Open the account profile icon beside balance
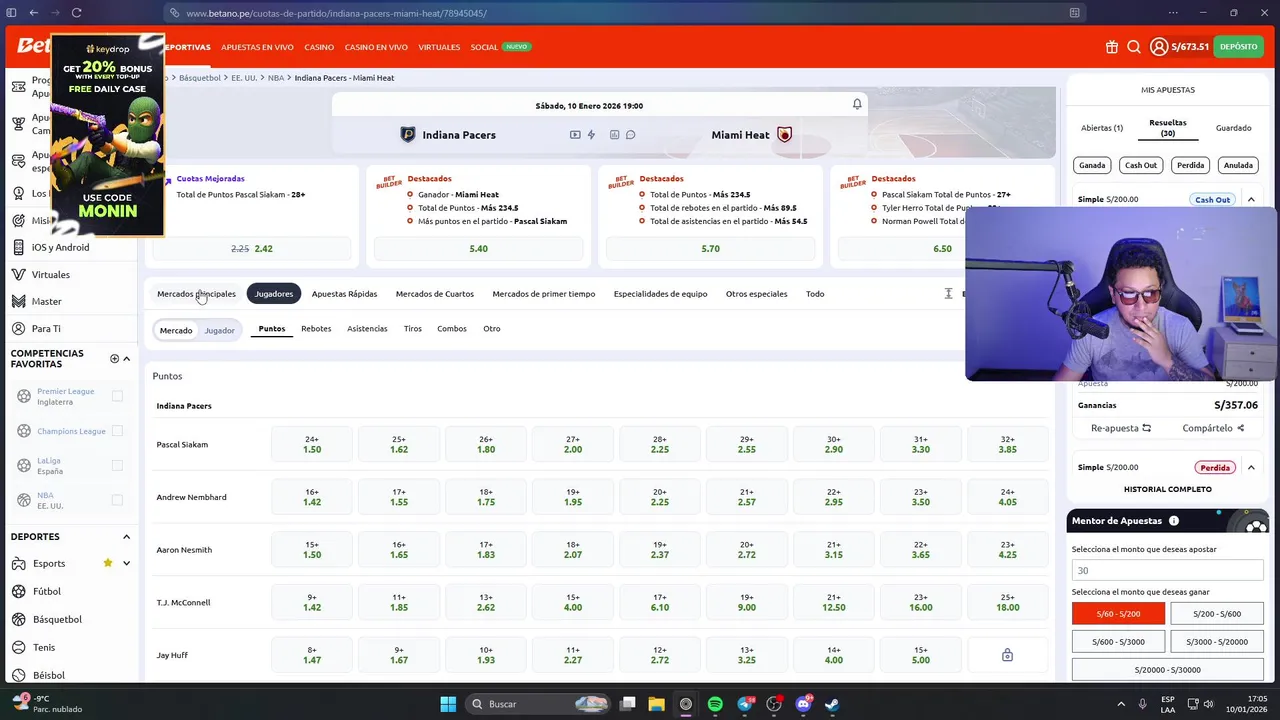Screen dimensions: 1280x720 coord(1158,47)
